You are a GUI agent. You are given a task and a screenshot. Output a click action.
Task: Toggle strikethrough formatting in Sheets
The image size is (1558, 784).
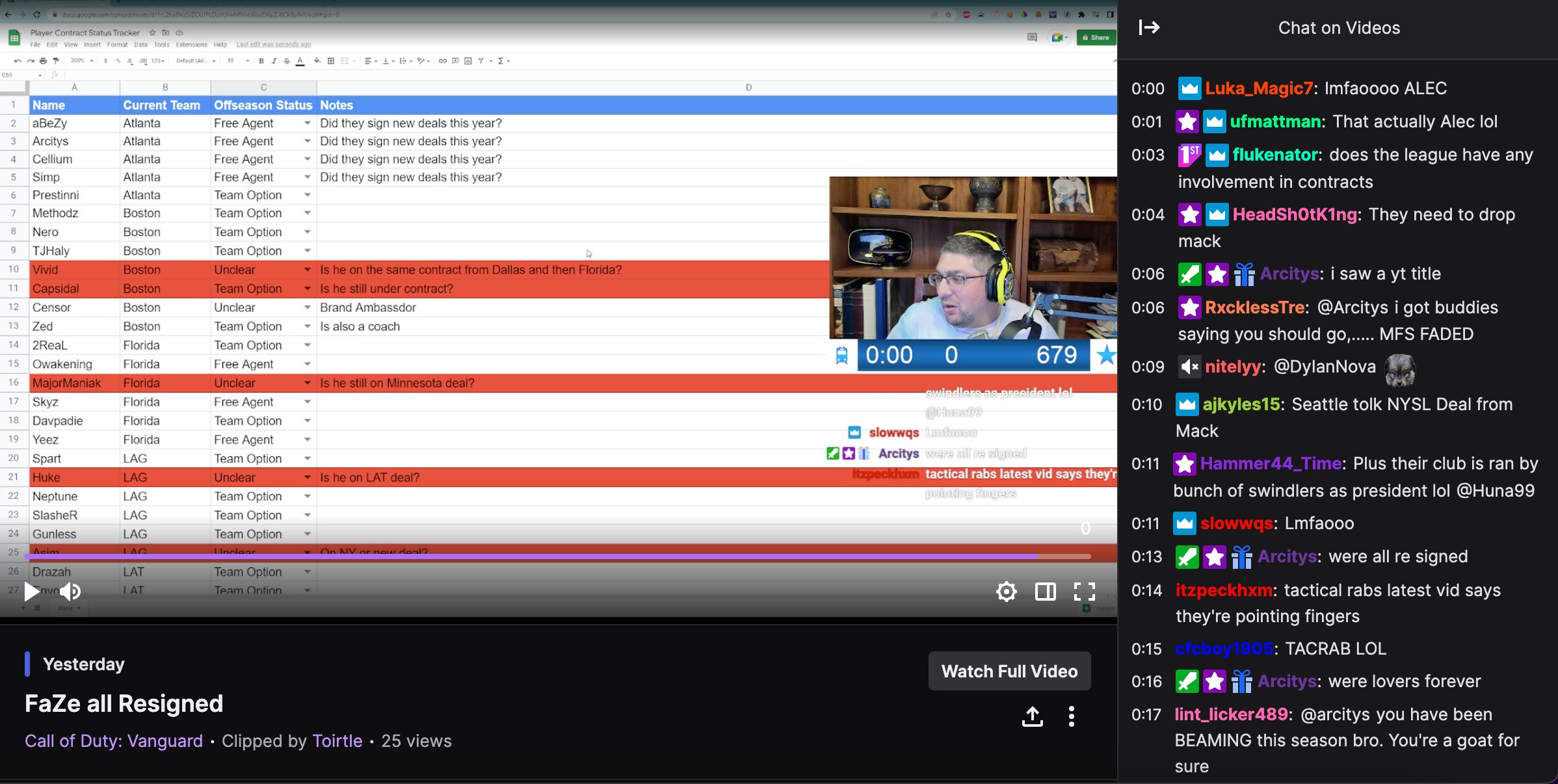coord(287,61)
